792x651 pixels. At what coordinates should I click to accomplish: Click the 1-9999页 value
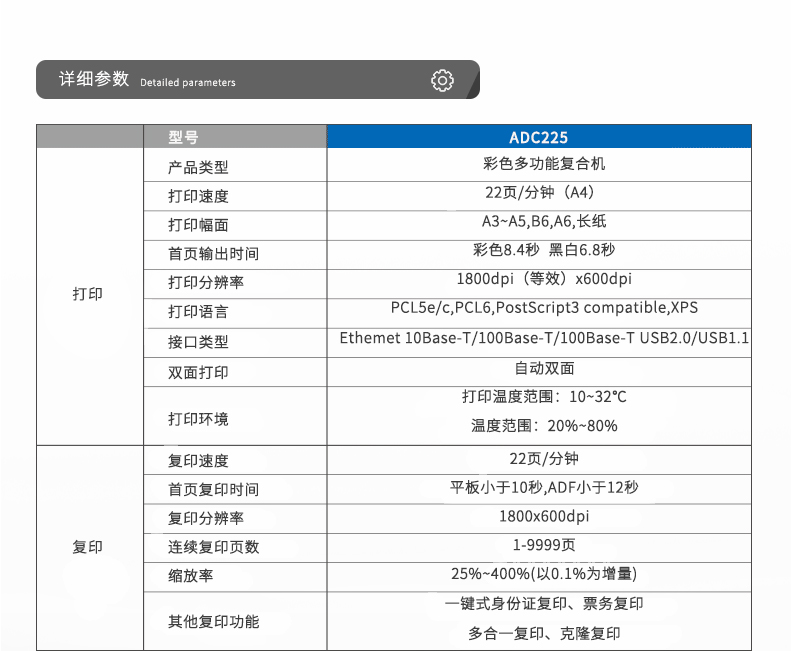(543, 545)
